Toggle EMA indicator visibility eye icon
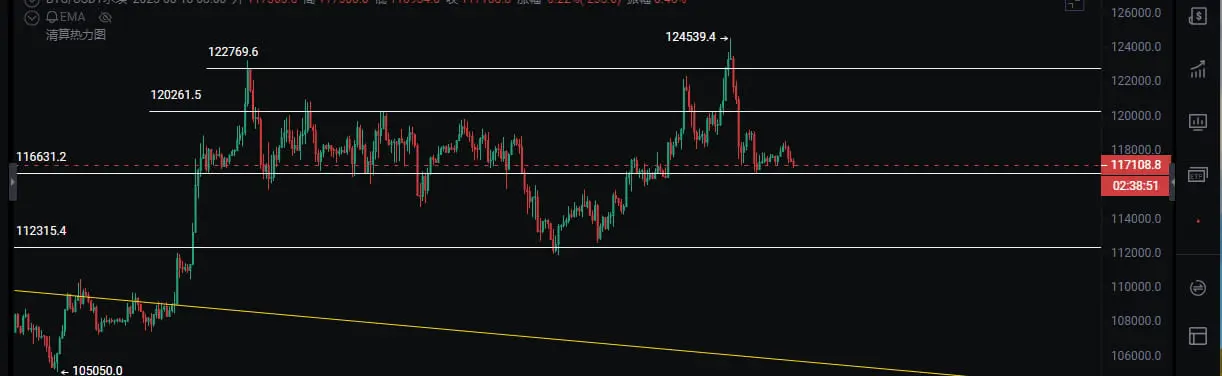Viewport: 1222px width, 376px height. pyautogui.click(x=105, y=17)
